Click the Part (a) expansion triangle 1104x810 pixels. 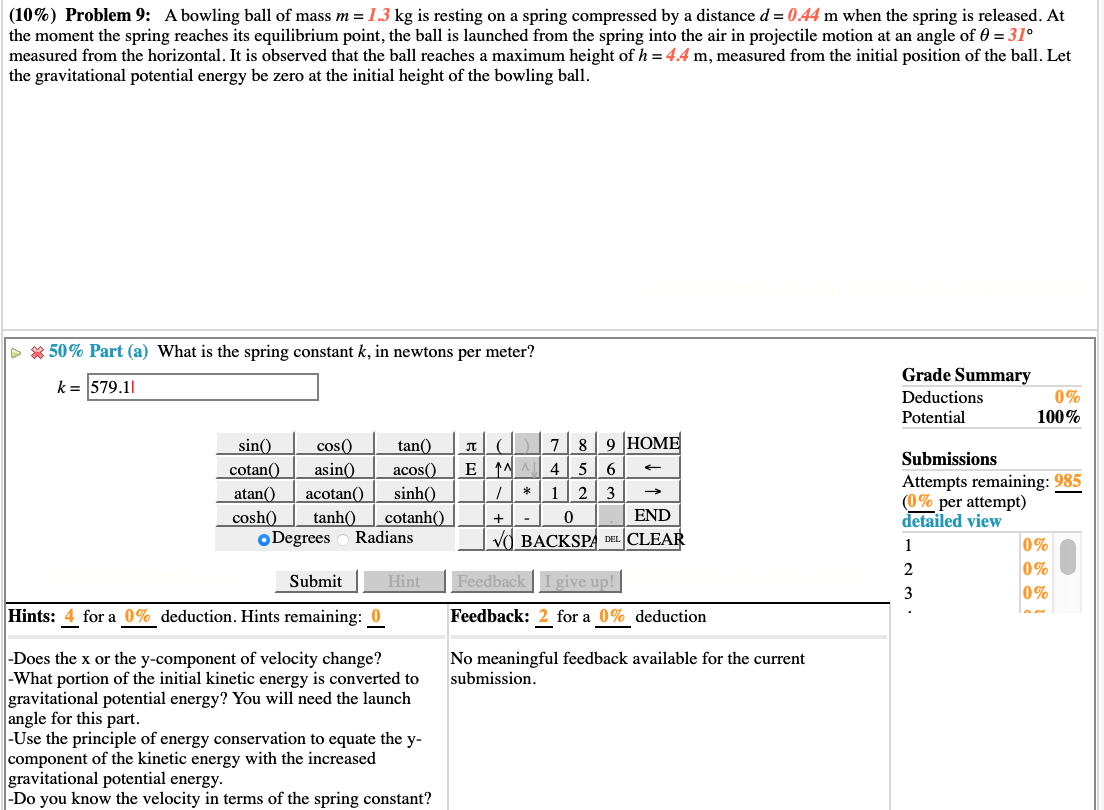14,352
